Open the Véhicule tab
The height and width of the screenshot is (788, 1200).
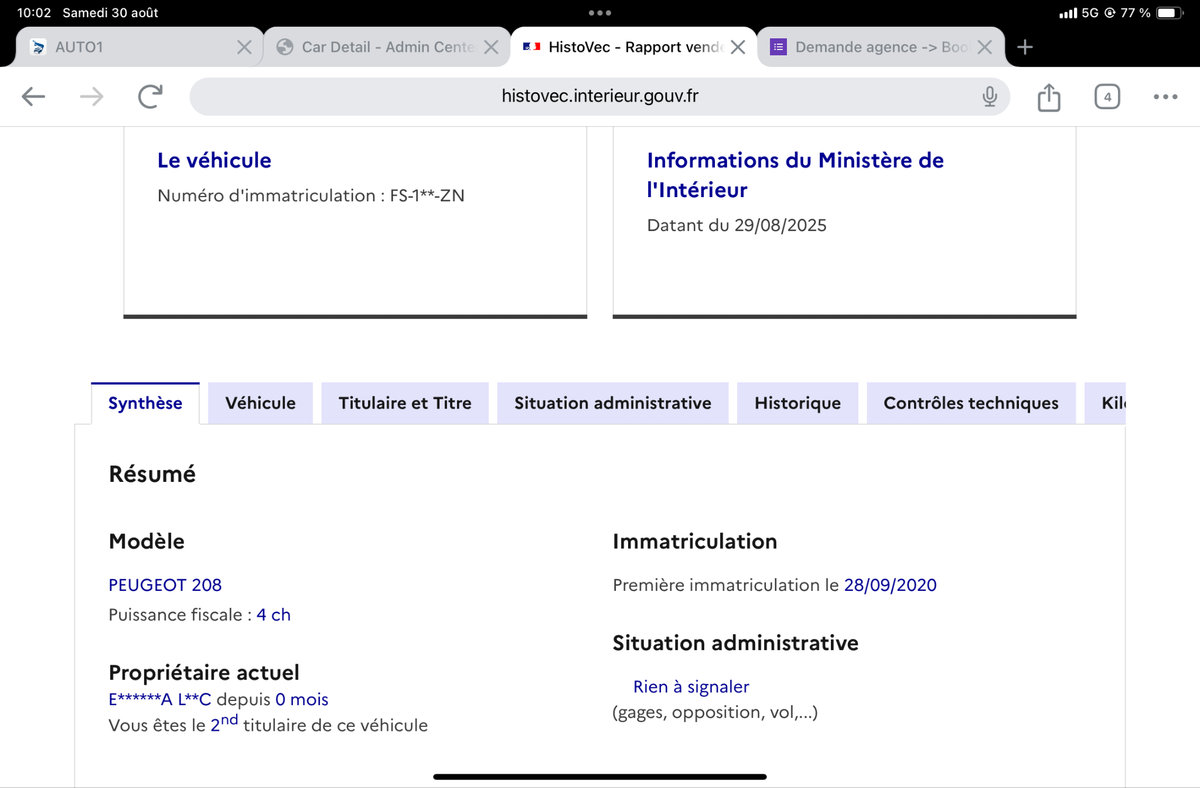point(260,403)
